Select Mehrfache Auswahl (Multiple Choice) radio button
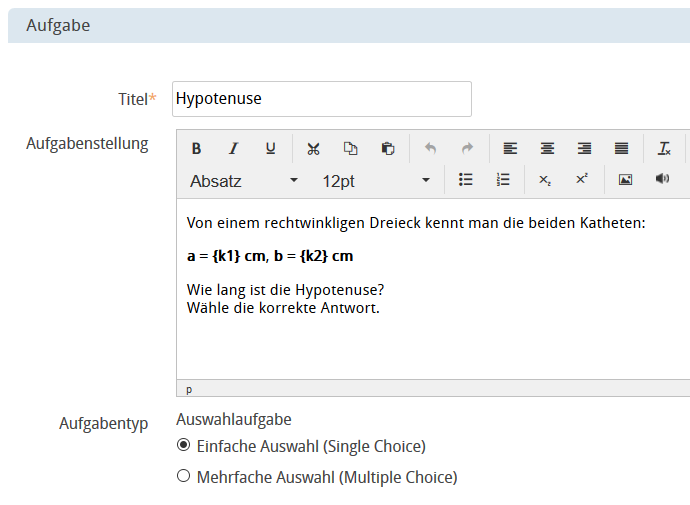The image size is (690, 505). coord(184,476)
